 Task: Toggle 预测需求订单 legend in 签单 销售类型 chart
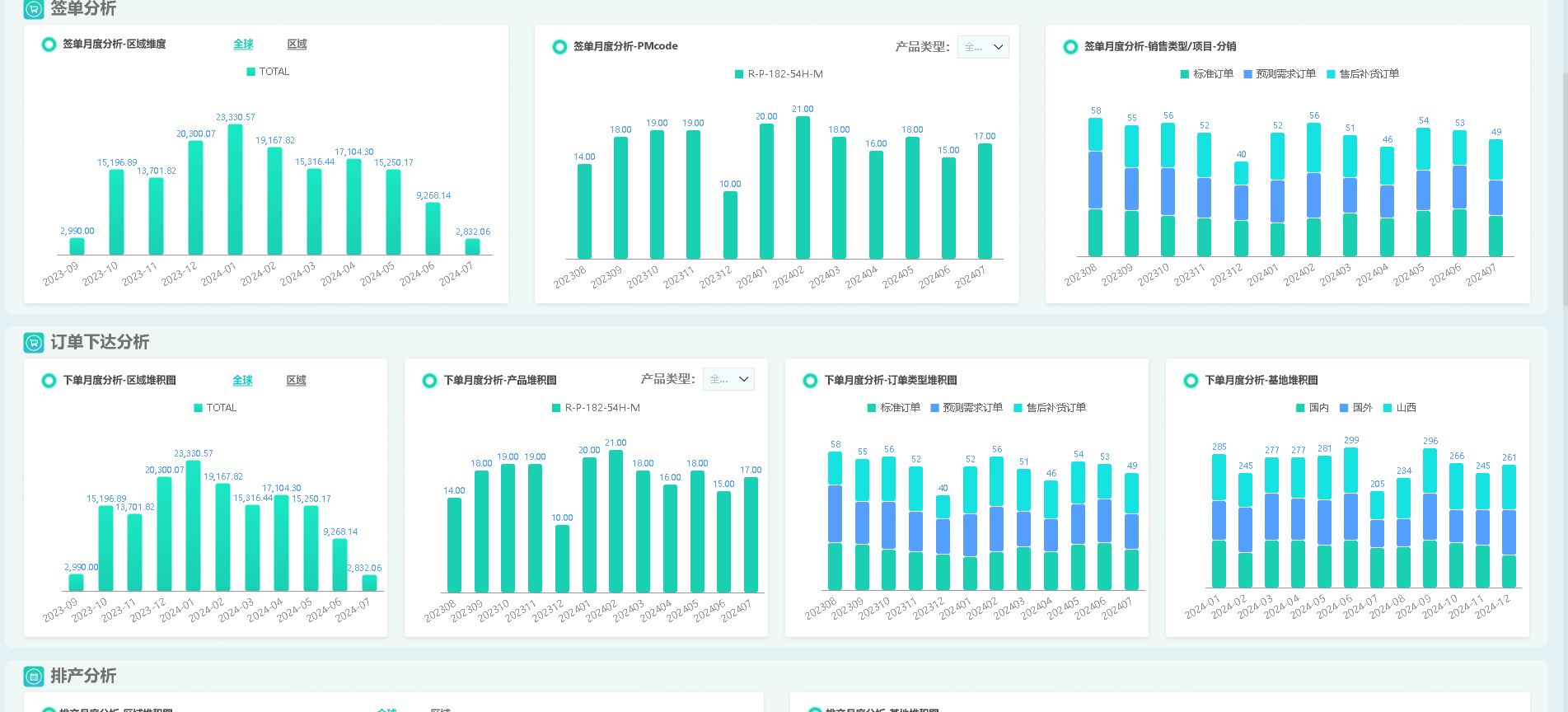click(1280, 74)
